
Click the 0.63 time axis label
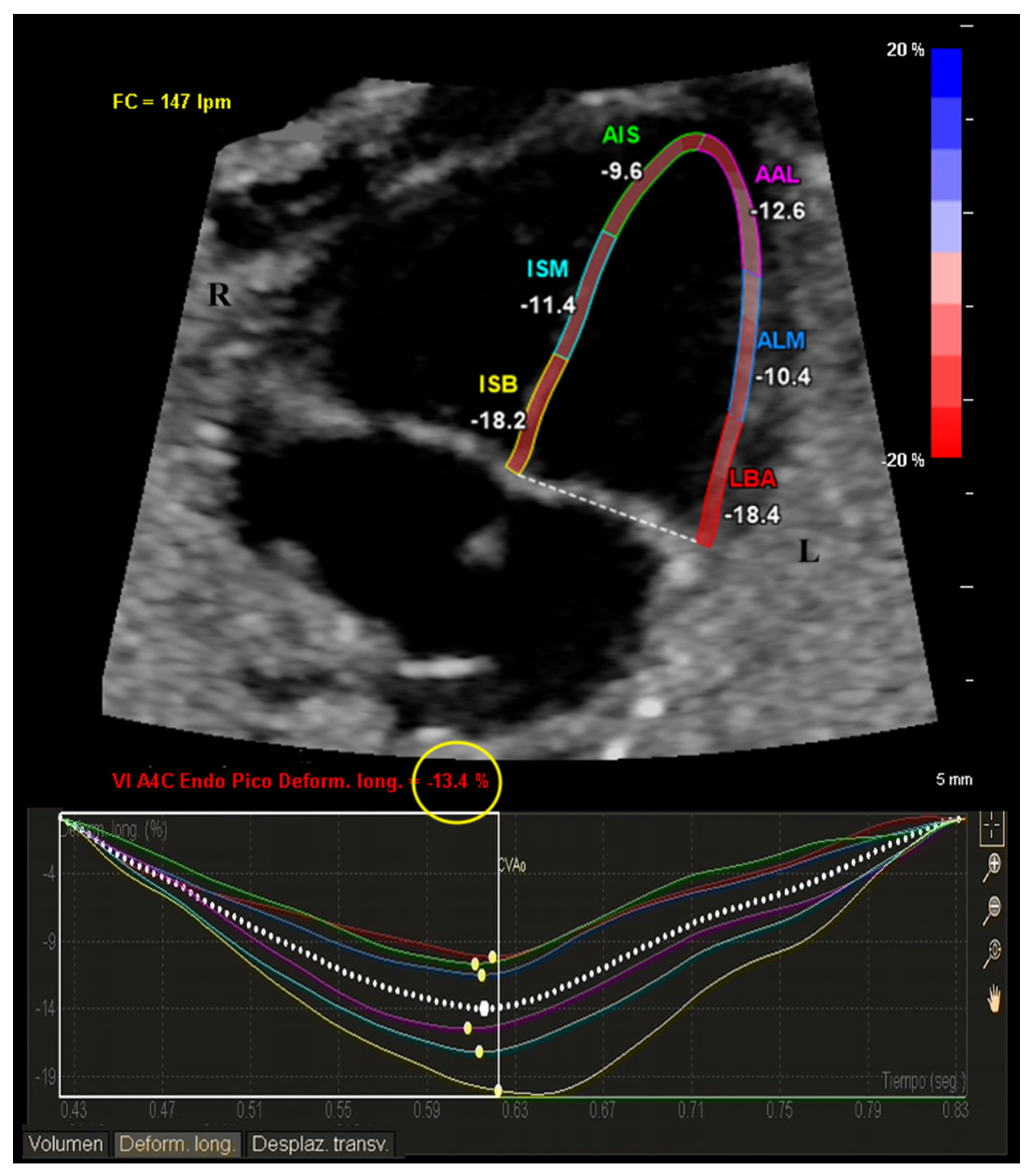pyautogui.click(x=515, y=1110)
